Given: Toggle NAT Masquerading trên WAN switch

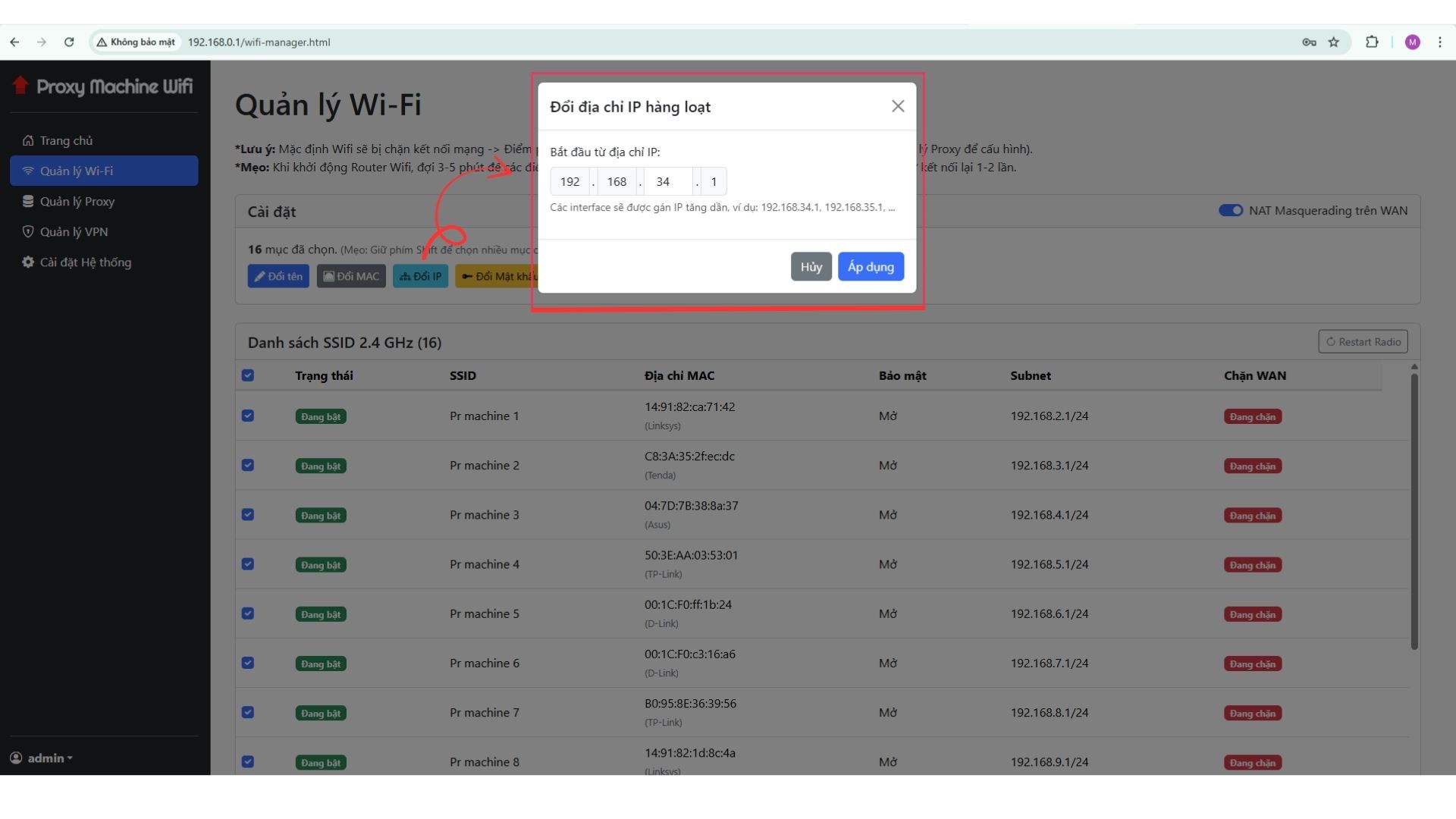Looking at the screenshot, I should pyautogui.click(x=1230, y=210).
